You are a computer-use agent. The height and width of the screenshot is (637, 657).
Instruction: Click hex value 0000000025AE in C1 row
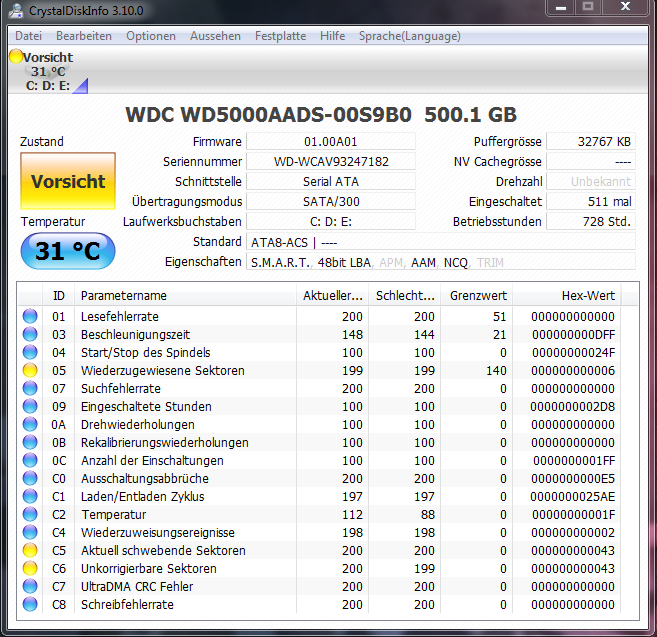[573, 496]
